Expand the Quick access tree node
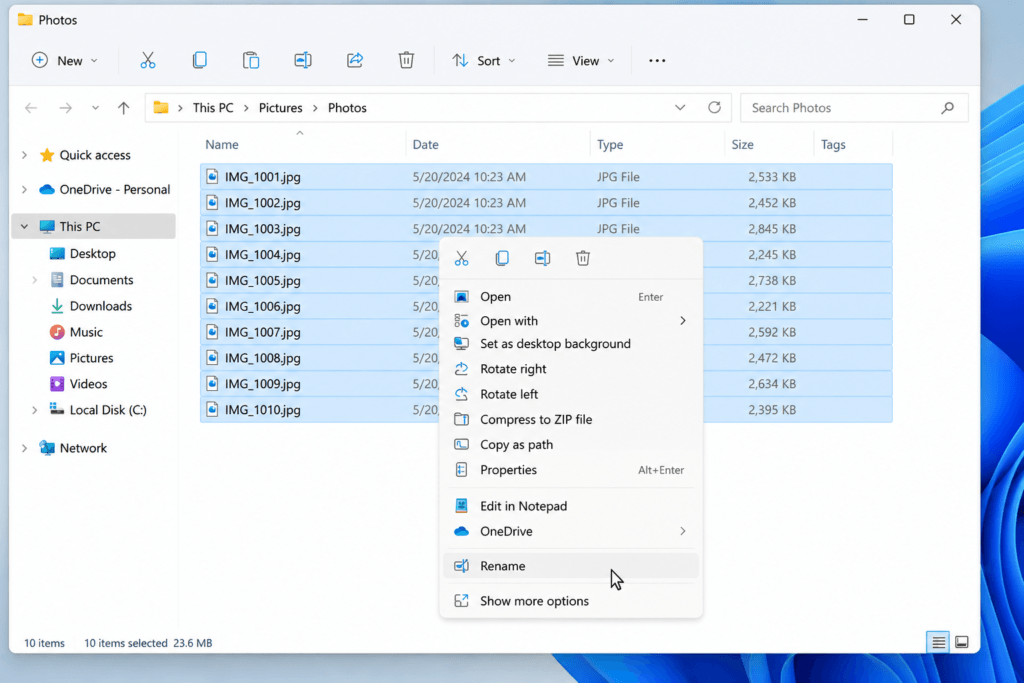 [24, 155]
